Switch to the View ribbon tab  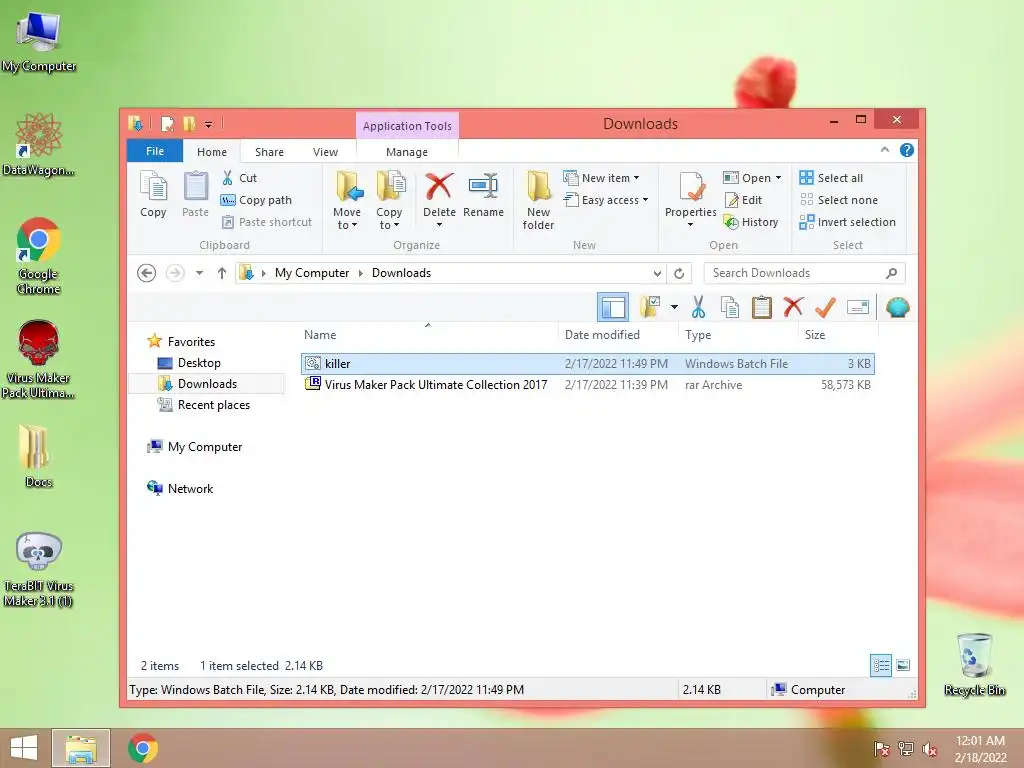(x=325, y=152)
